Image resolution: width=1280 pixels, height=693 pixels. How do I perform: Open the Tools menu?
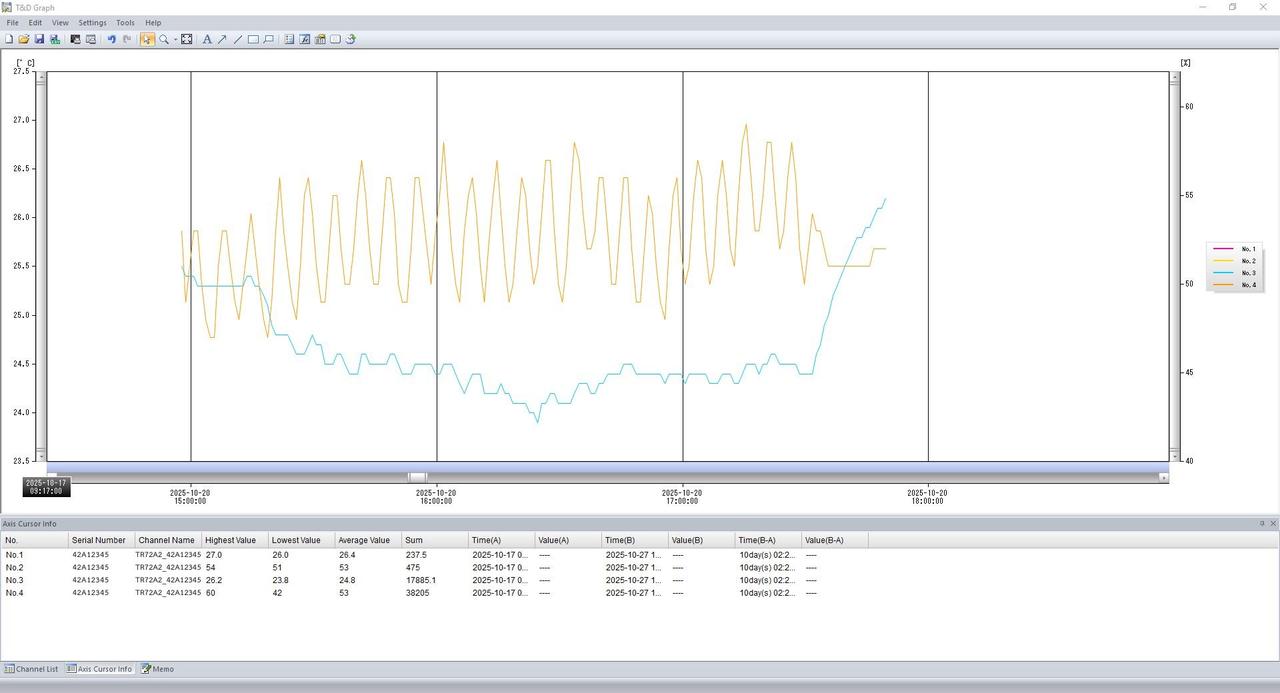pos(125,22)
